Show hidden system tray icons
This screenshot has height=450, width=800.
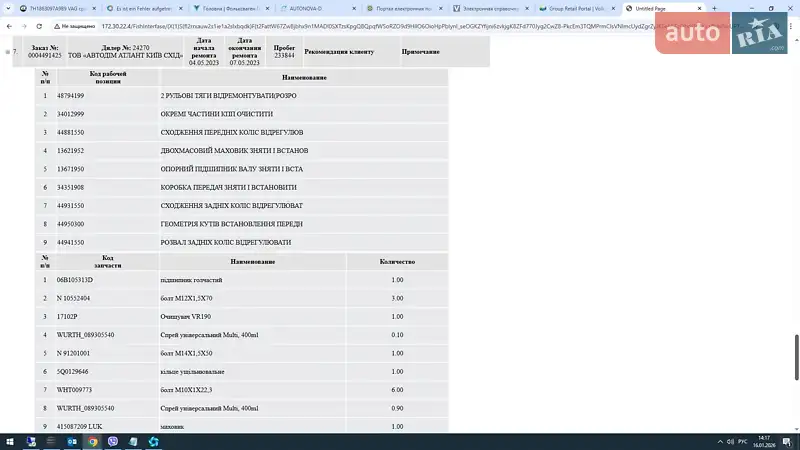(x=720, y=442)
